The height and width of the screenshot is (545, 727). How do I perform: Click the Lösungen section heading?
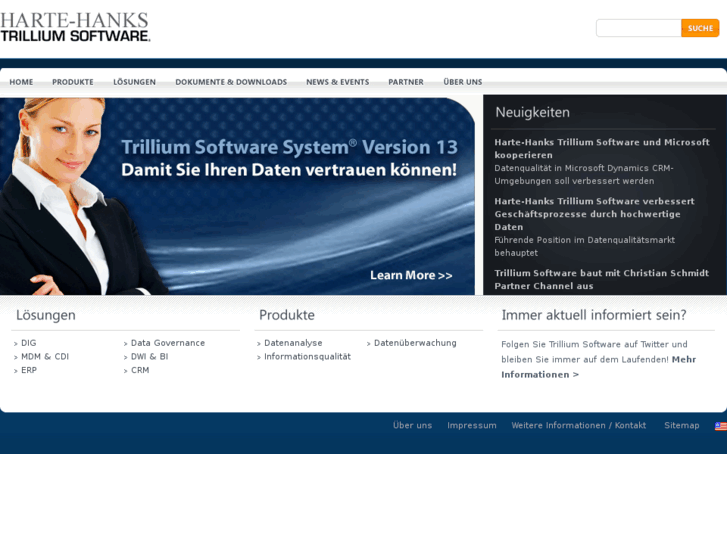point(45,315)
